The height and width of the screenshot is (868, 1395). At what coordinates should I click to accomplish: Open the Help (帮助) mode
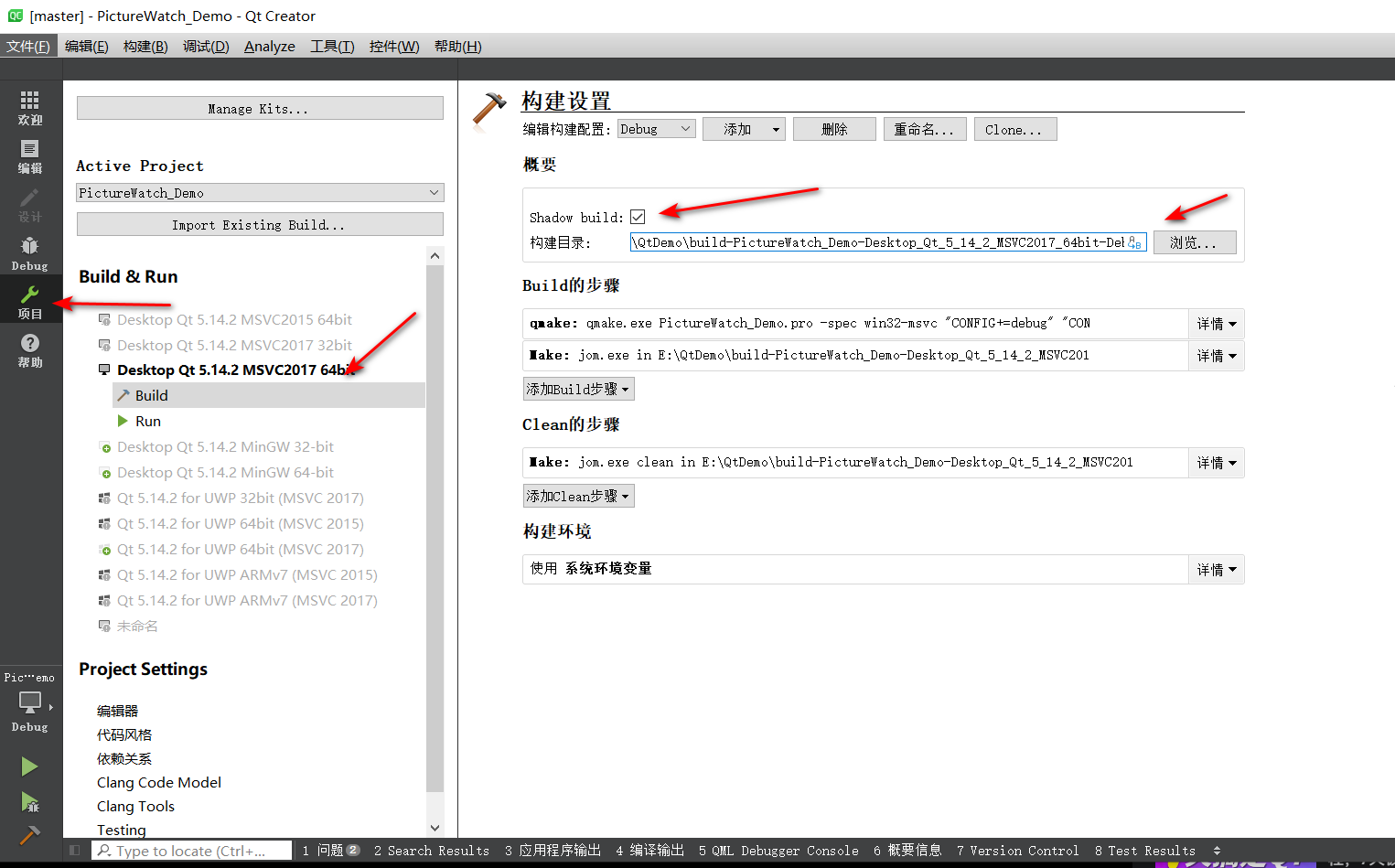pyautogui.click(x=30, y=350)
